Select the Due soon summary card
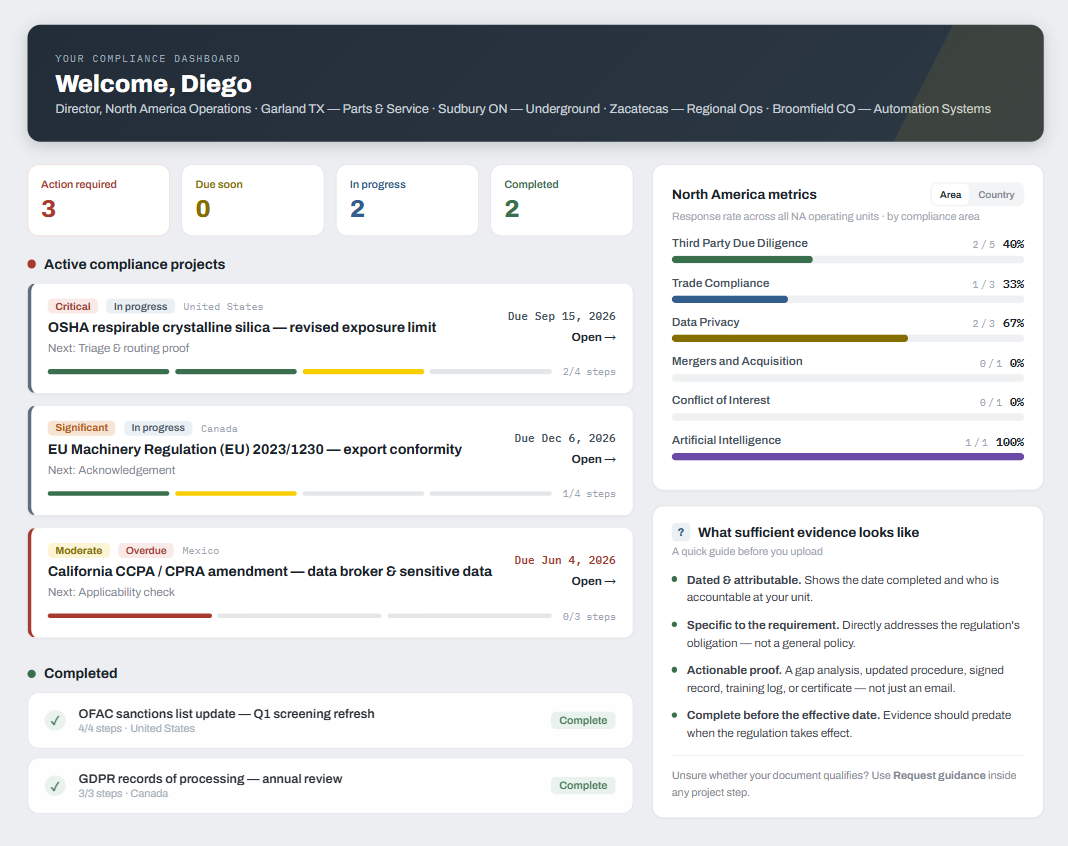 pos(253,200)
